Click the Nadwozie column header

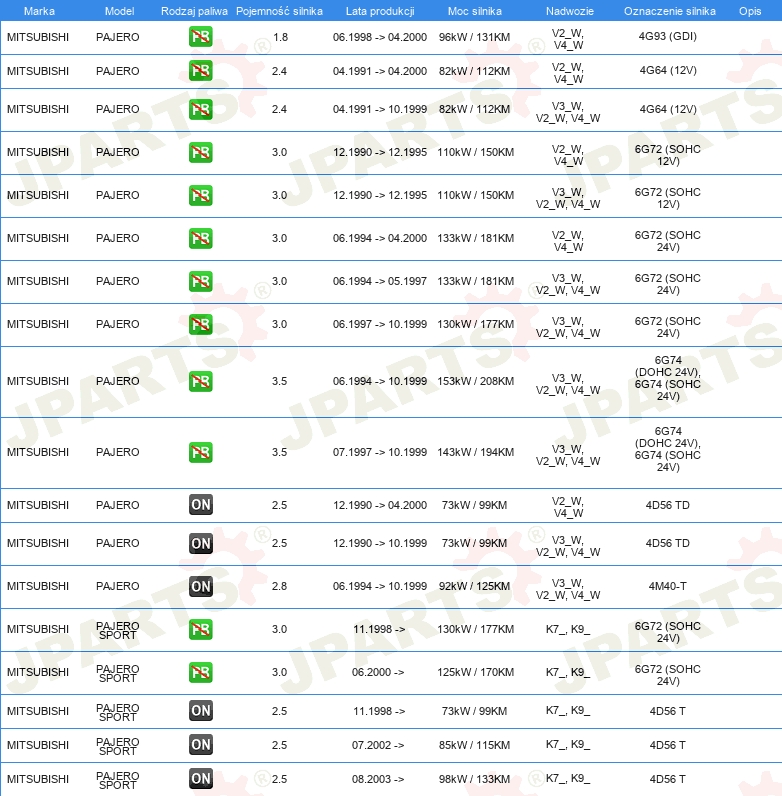point(569,11)
